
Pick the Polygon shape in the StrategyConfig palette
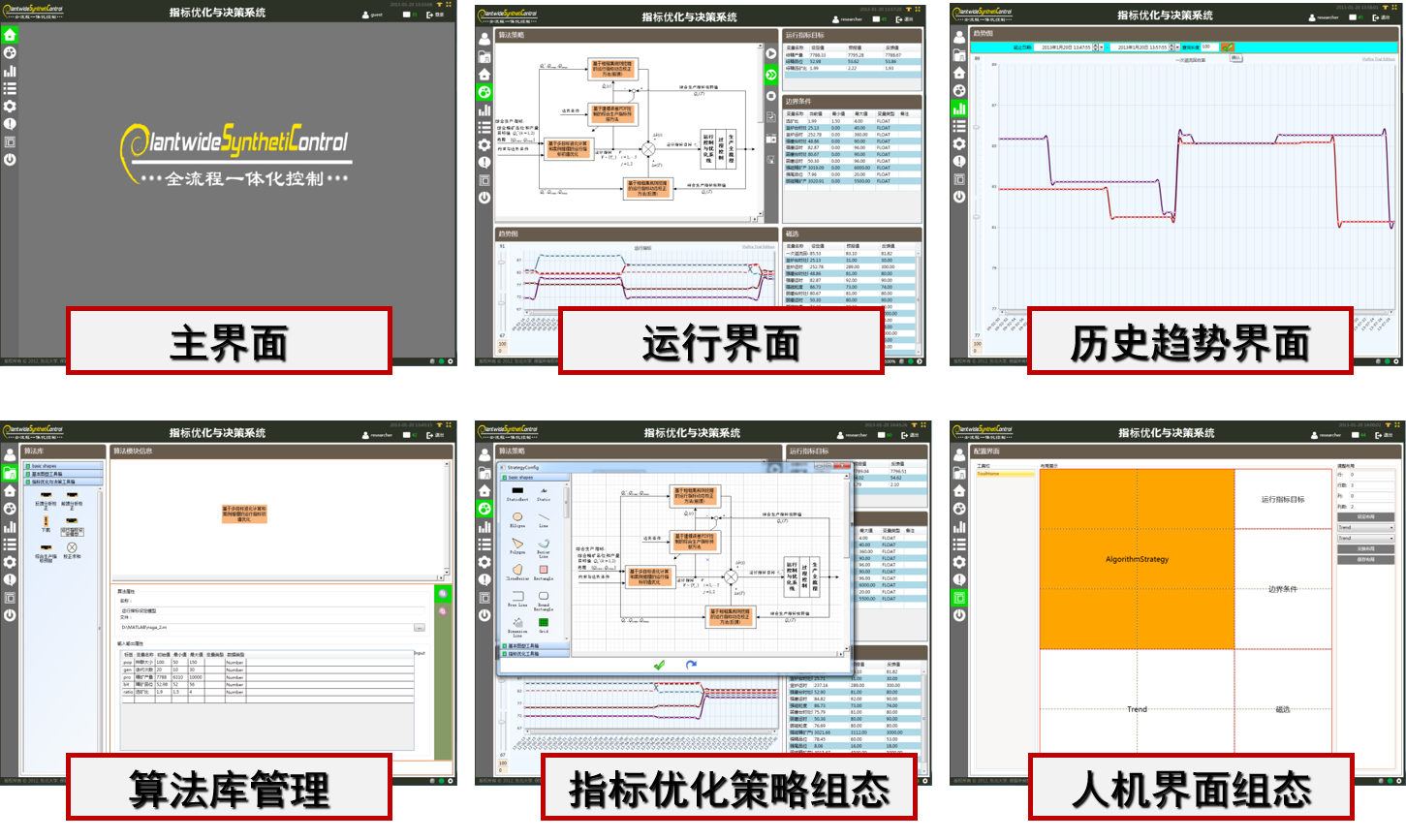tap(517, 544)
